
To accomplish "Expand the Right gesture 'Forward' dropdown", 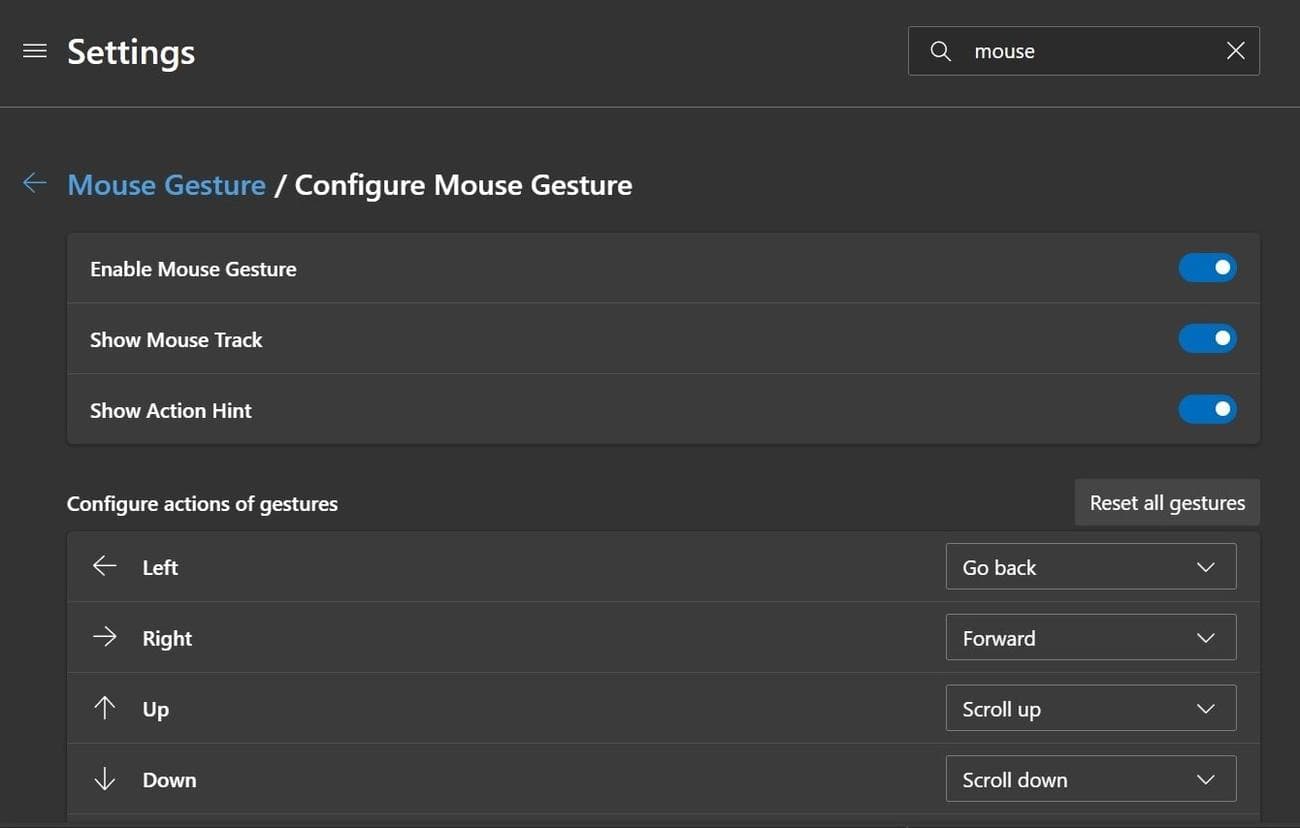I will tap(1090, 638).
